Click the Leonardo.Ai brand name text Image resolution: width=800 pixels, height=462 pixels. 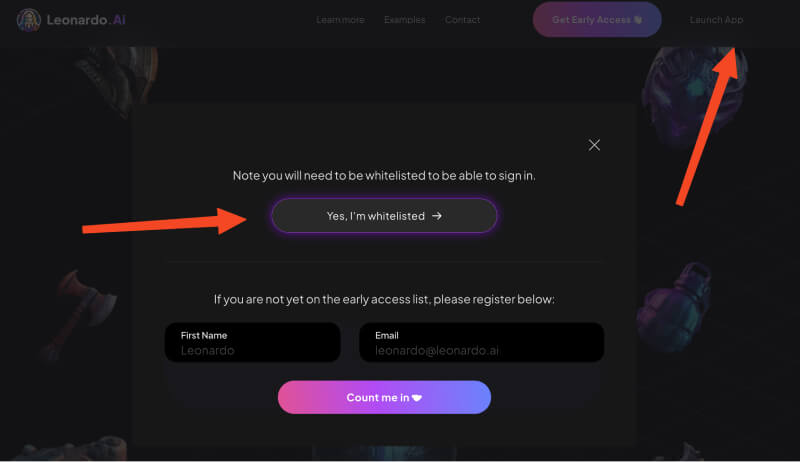[86, 20]
